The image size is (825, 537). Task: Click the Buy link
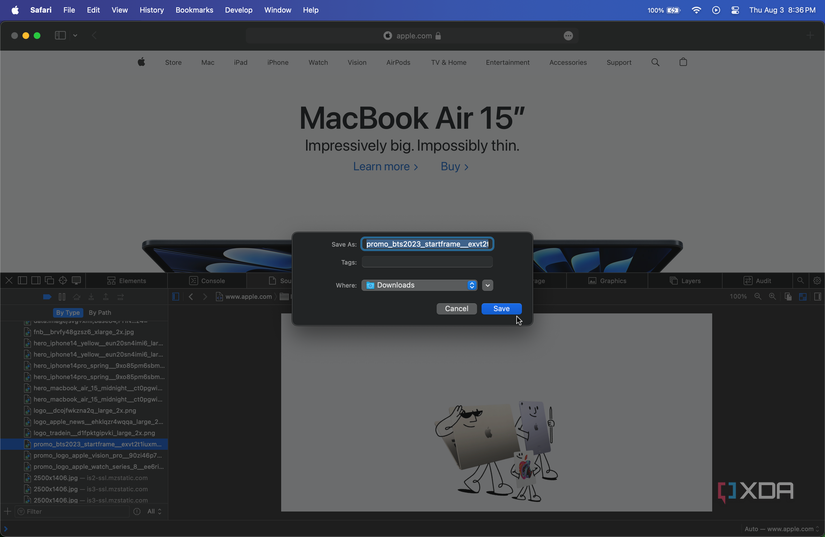[x=455, y=167]
